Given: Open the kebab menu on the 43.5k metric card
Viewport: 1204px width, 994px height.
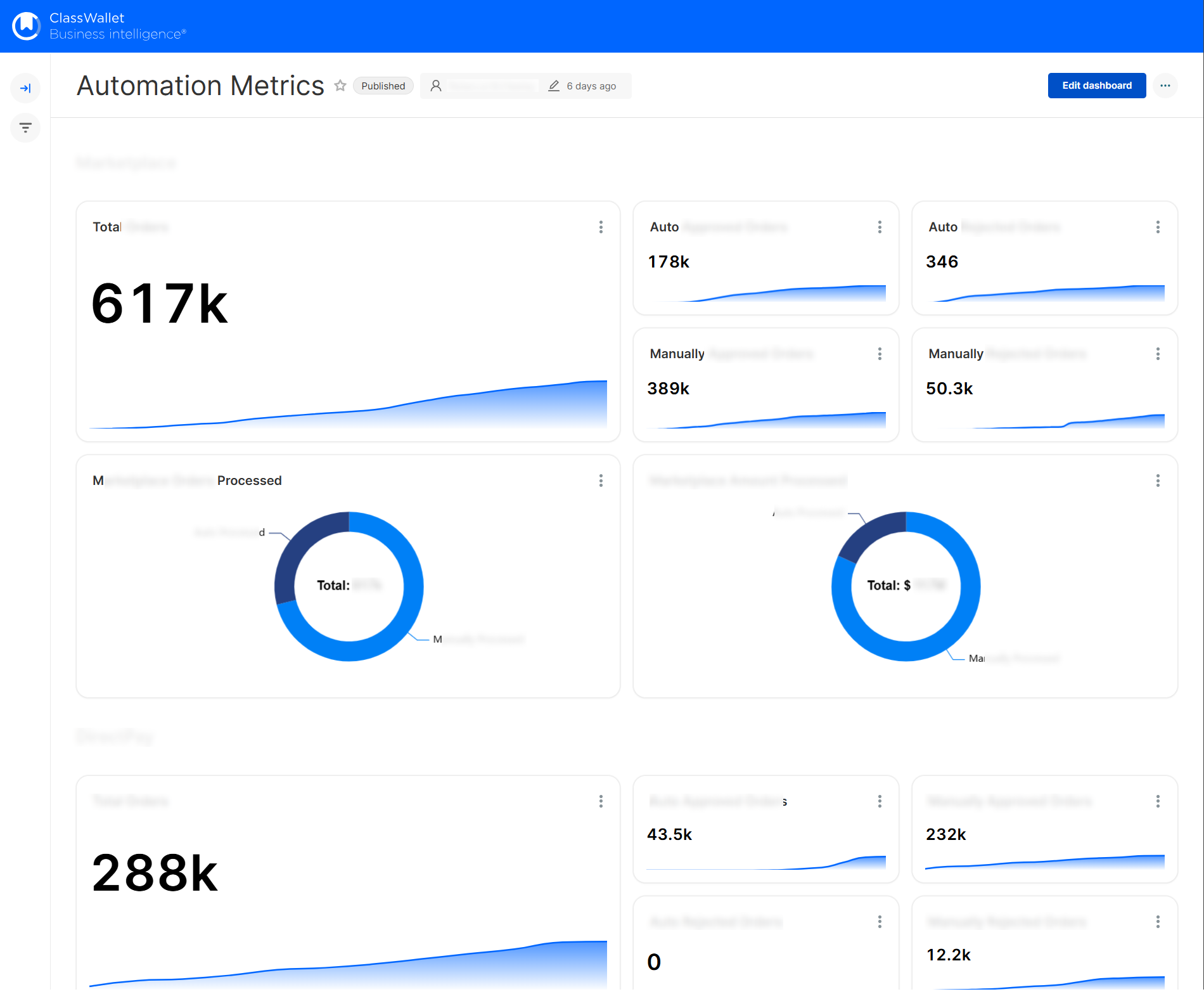Looking at the screenshot, I should point(880,802).
